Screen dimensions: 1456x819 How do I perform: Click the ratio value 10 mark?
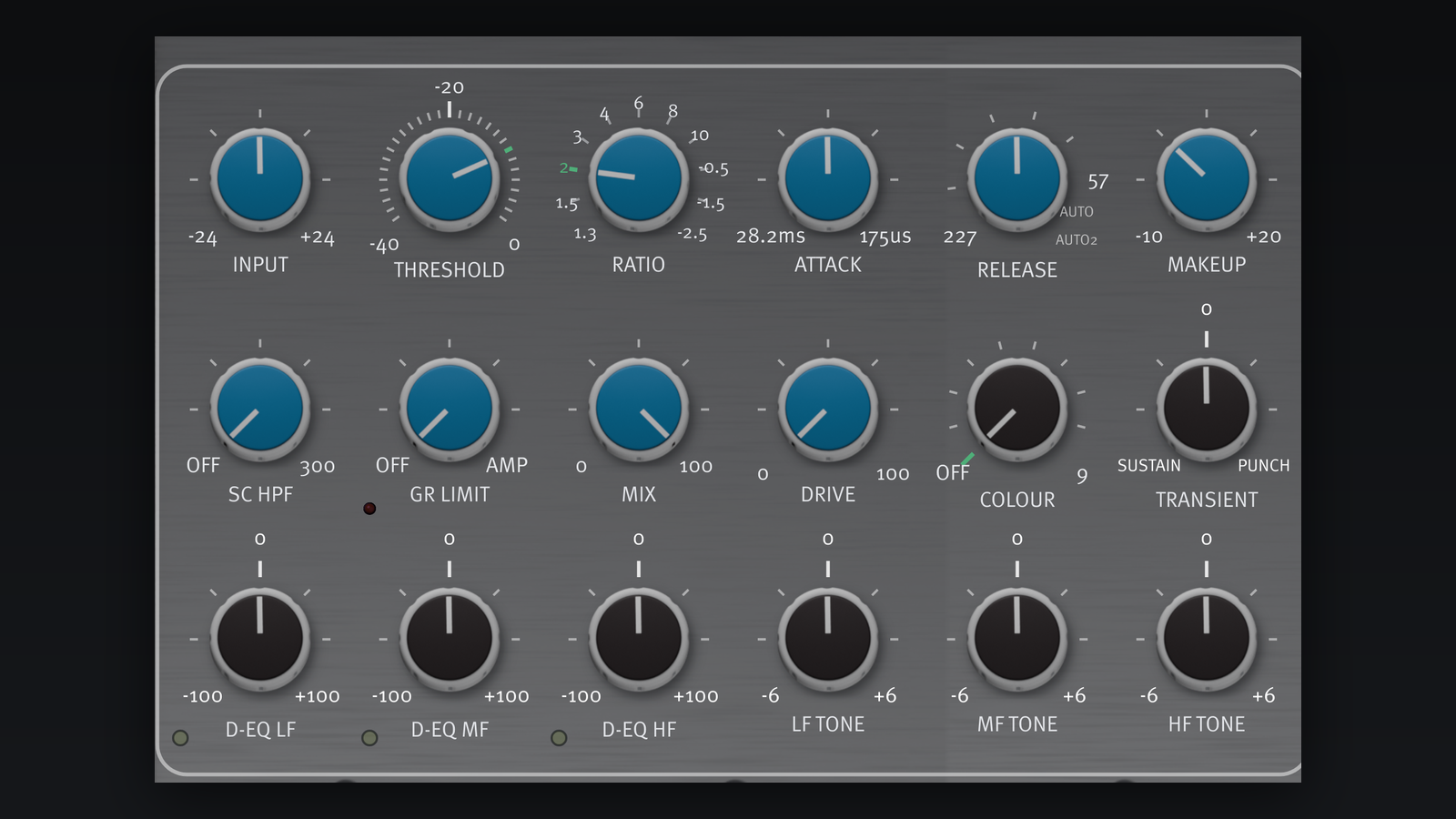(699, 136)
